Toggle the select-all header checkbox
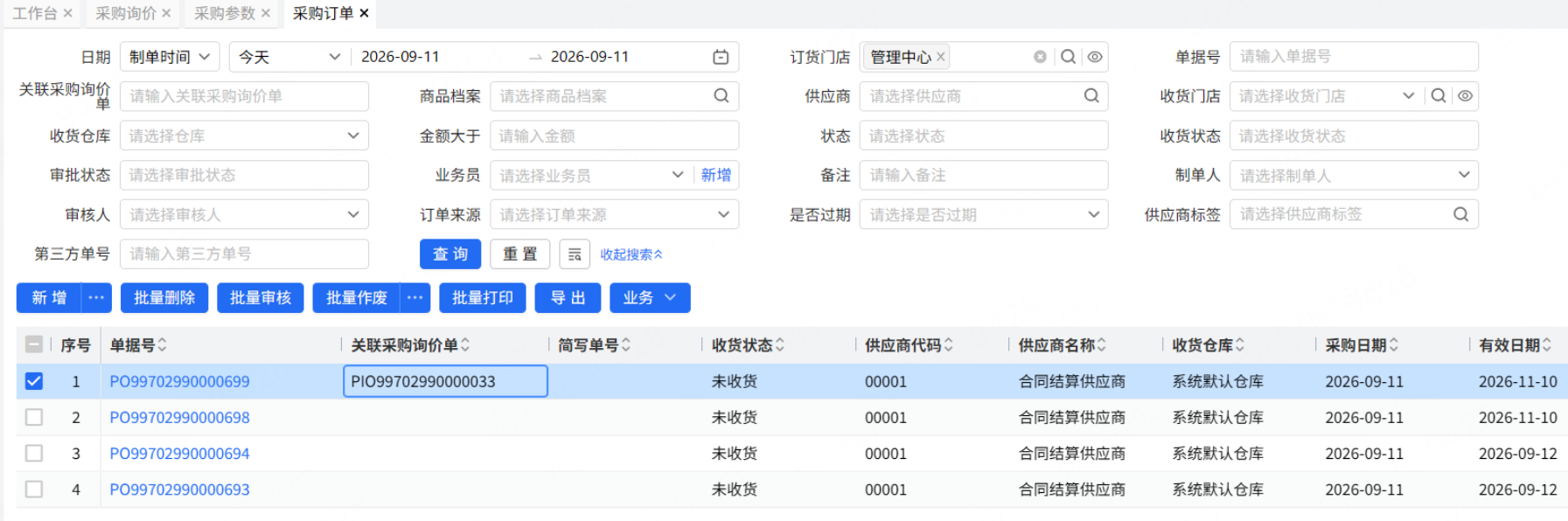 click(34, 344)
